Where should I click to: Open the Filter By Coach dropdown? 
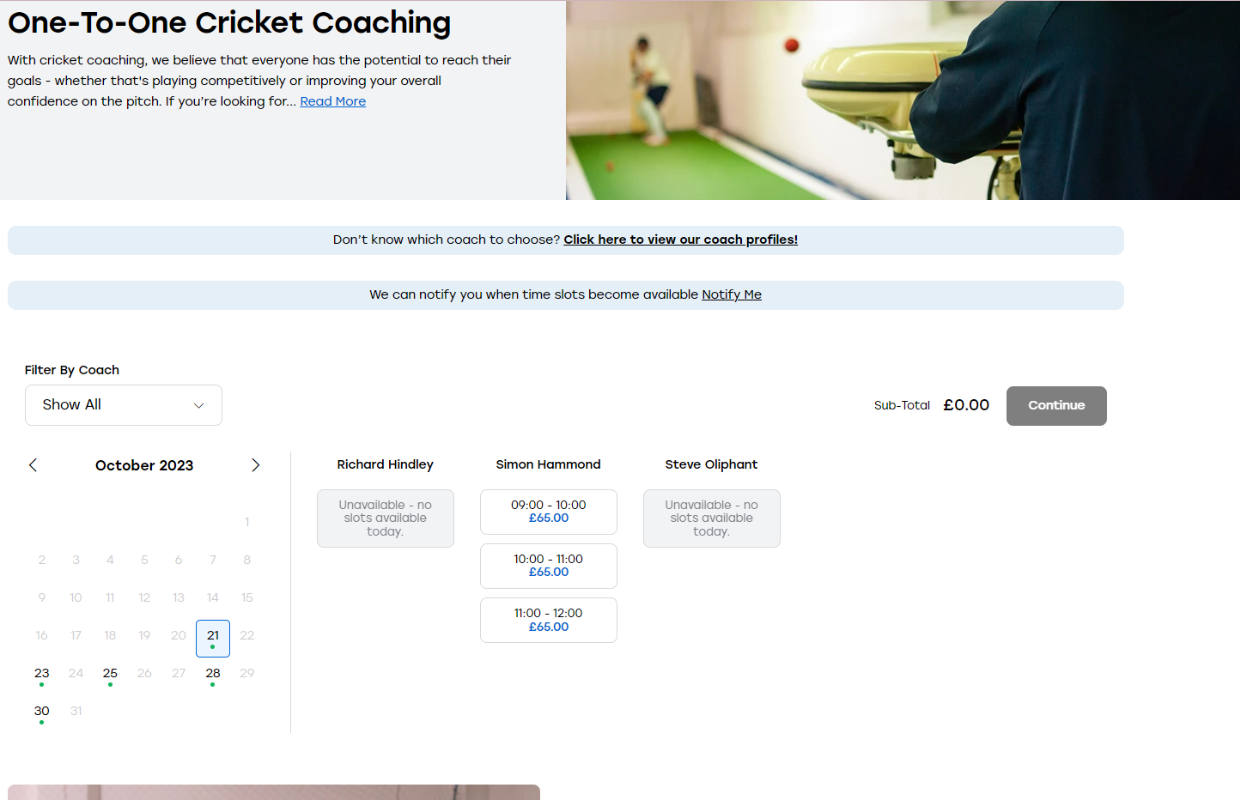[x=123, y=405]
